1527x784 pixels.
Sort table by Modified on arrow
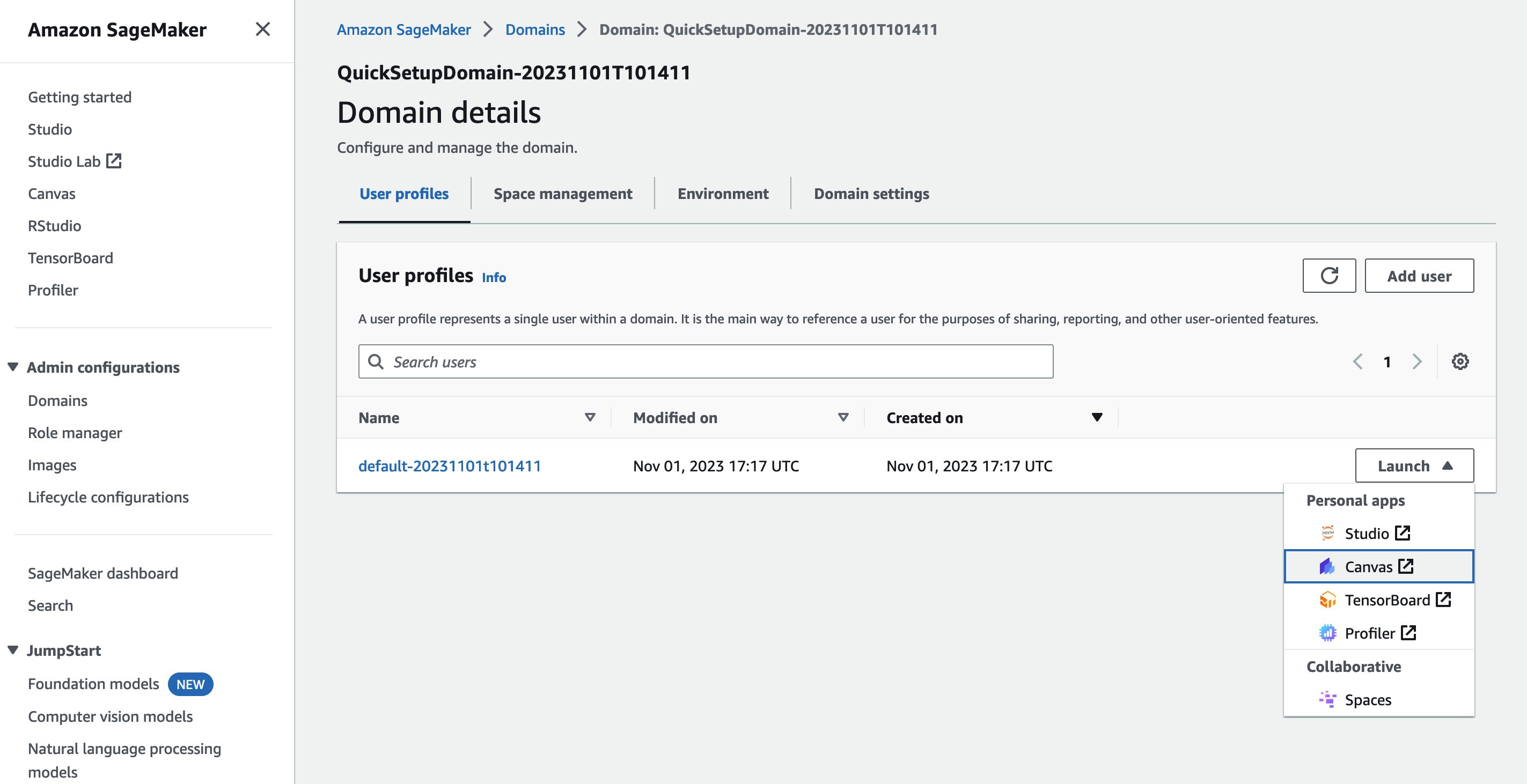[843, 417]
